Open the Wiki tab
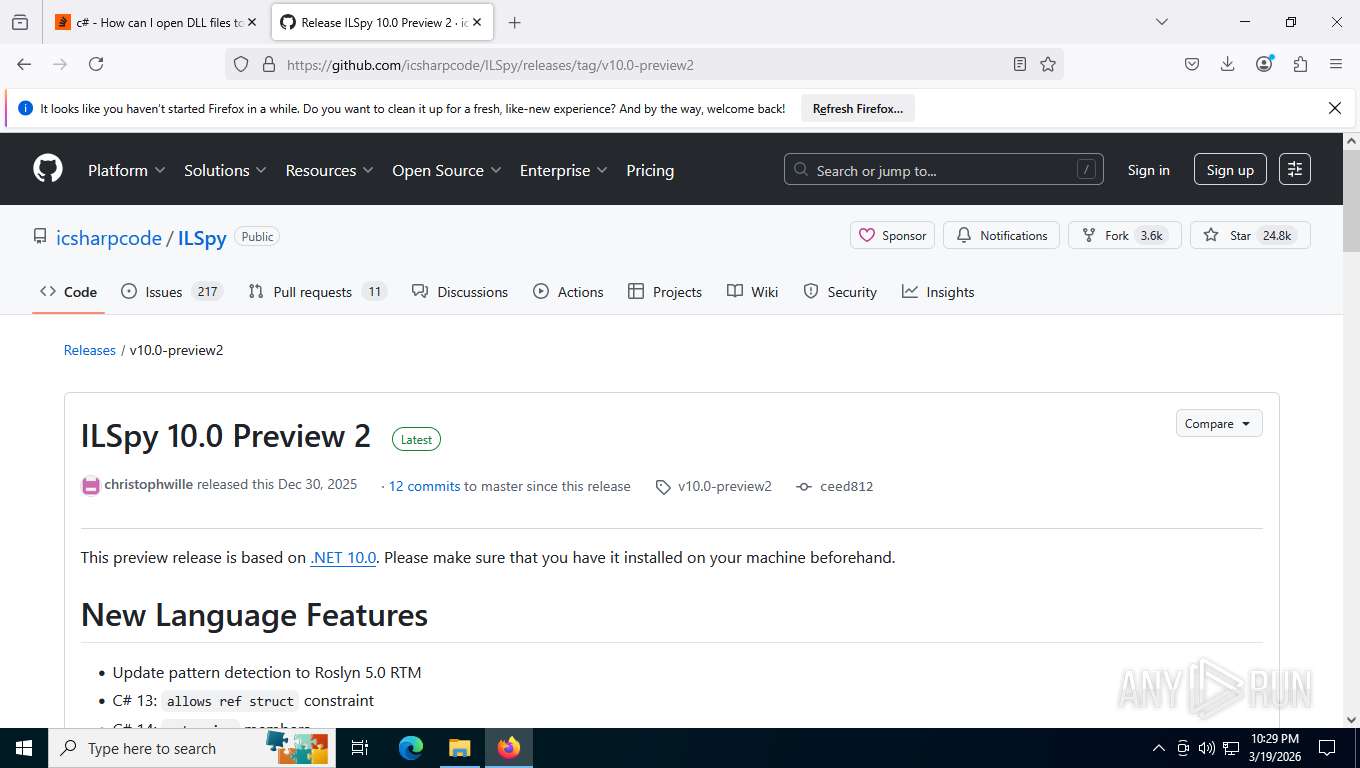The height and width of the screenshot is (768, 1360). click(x=752, y=292)
